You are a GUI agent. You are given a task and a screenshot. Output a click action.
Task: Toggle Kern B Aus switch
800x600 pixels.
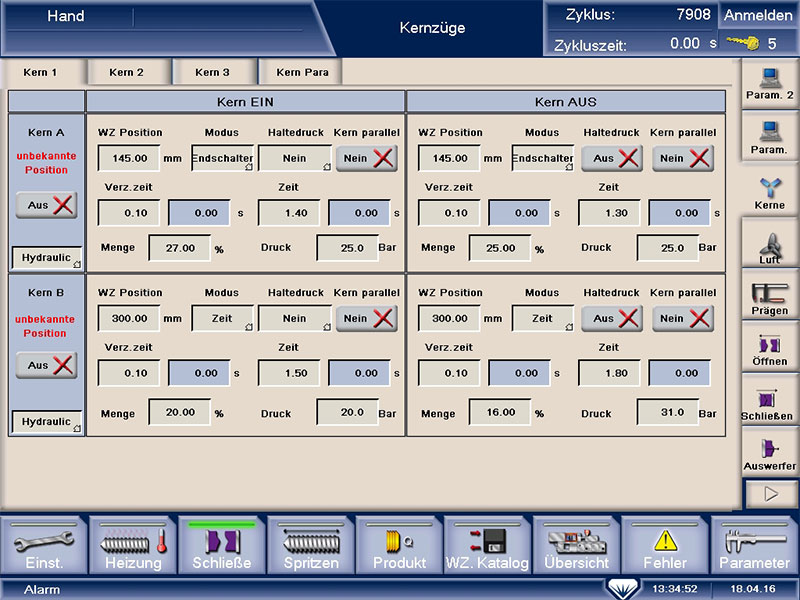coord(46,365)
